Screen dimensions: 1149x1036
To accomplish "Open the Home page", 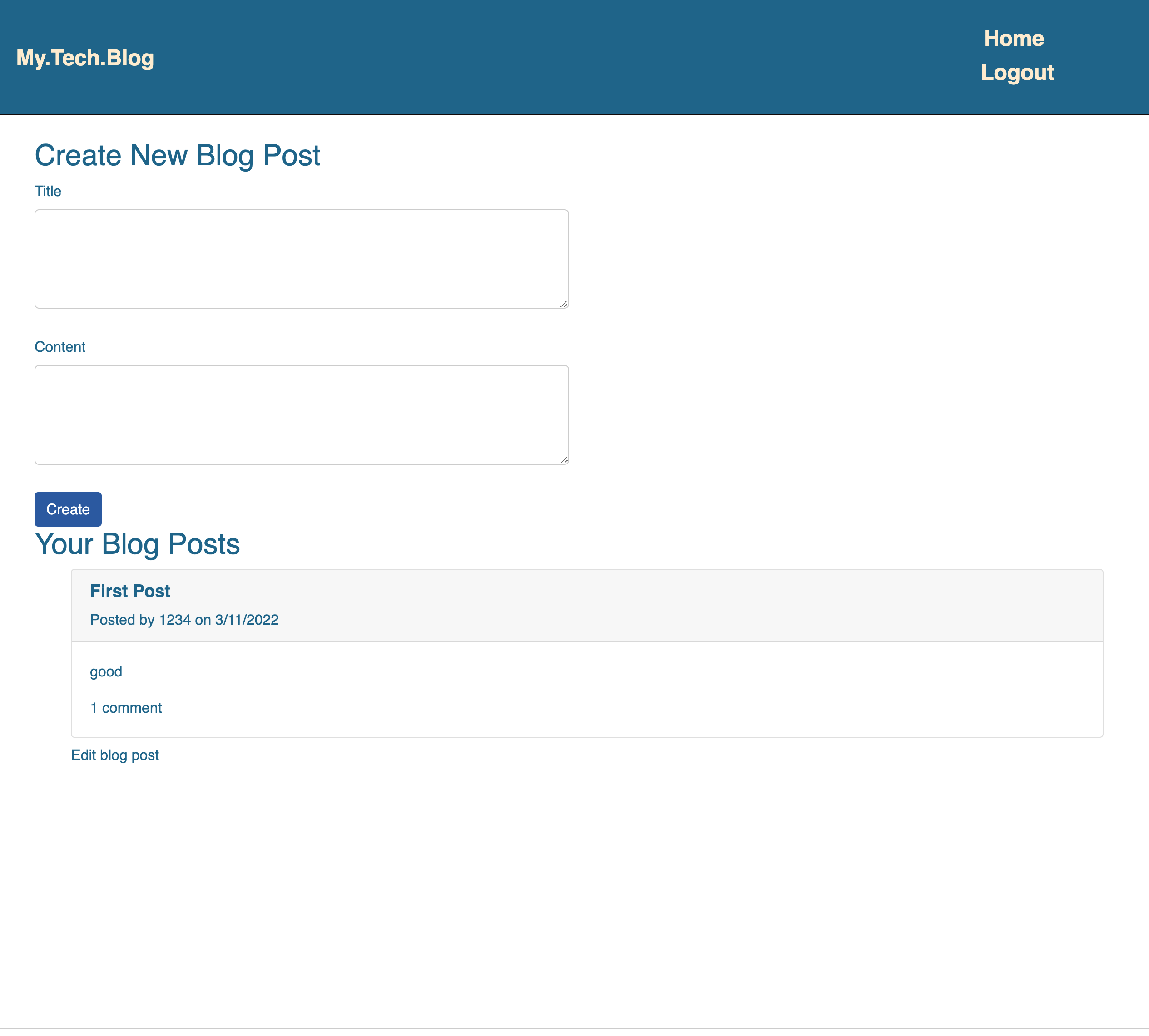I will (1014, 38).
